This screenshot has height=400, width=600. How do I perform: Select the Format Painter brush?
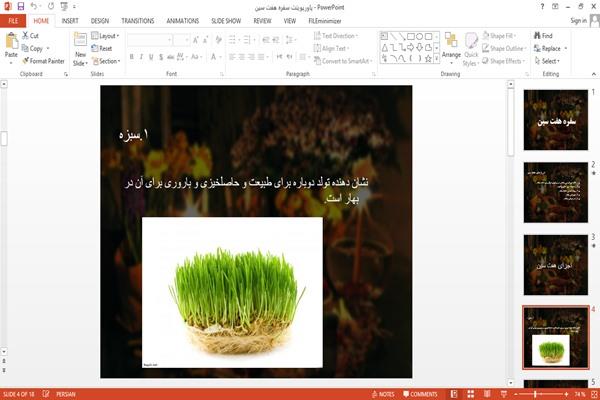(26, 61)
